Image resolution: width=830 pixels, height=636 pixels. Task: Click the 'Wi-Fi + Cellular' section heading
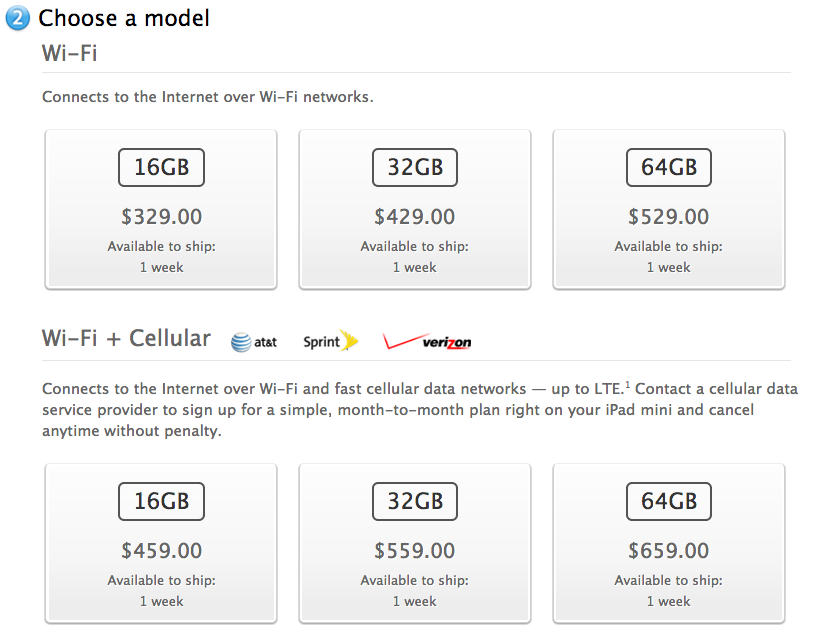coord(126,338)
